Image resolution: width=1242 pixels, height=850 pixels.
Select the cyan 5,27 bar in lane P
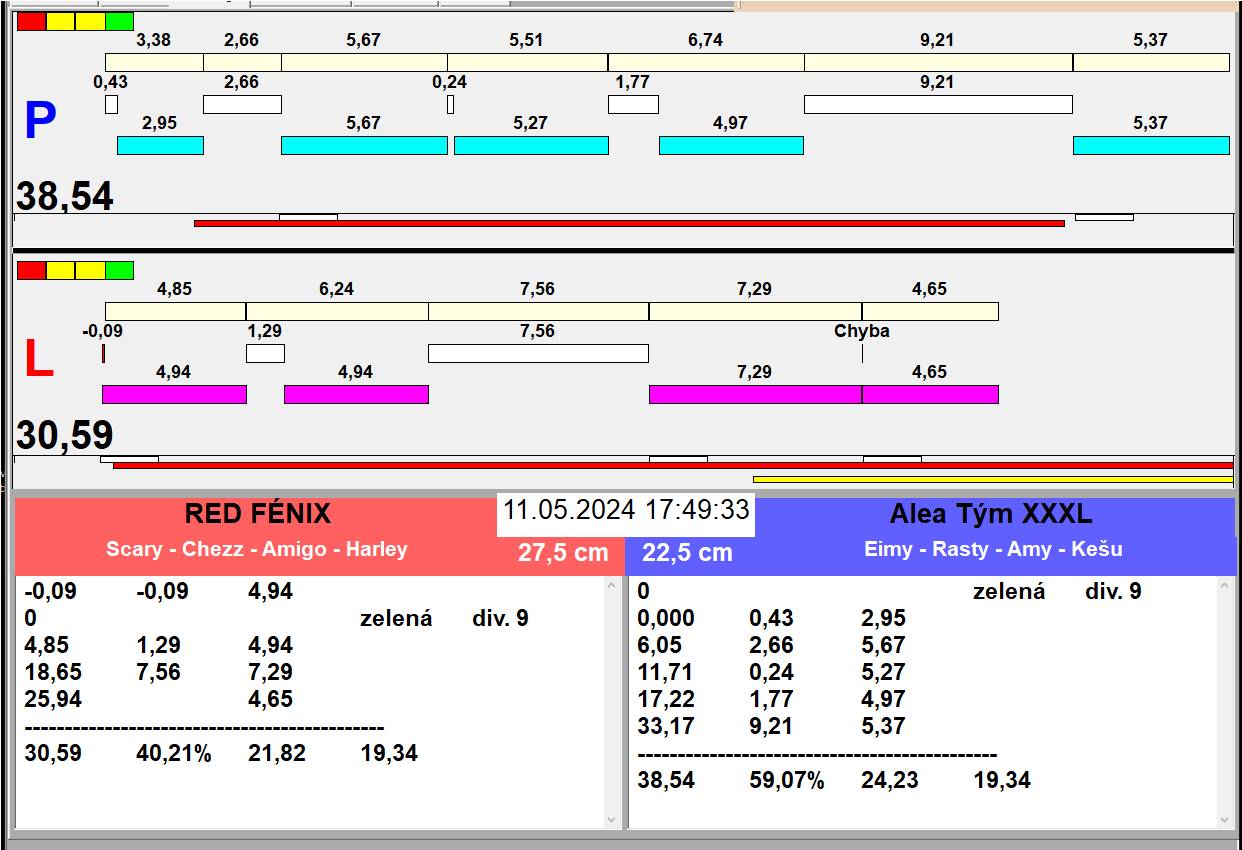pos(531,146)
